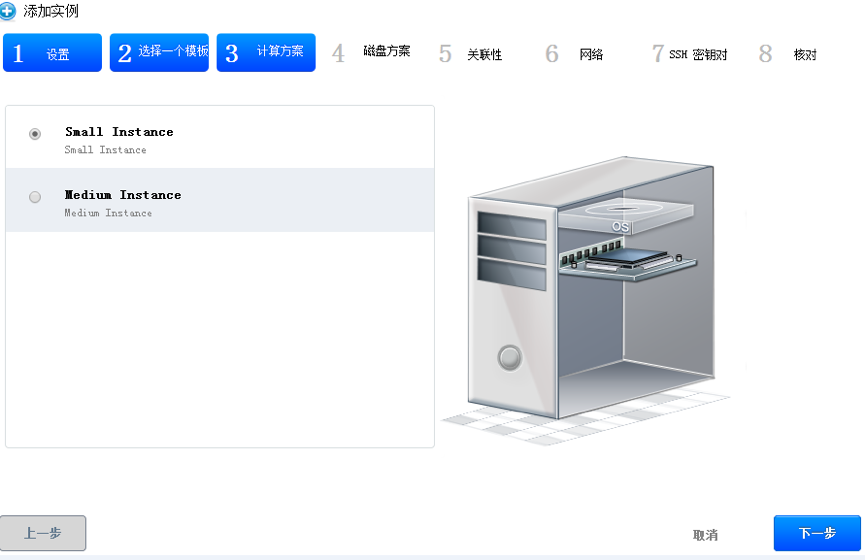Click the 上一步 button

pyautogui.click(x=43, y=533)
